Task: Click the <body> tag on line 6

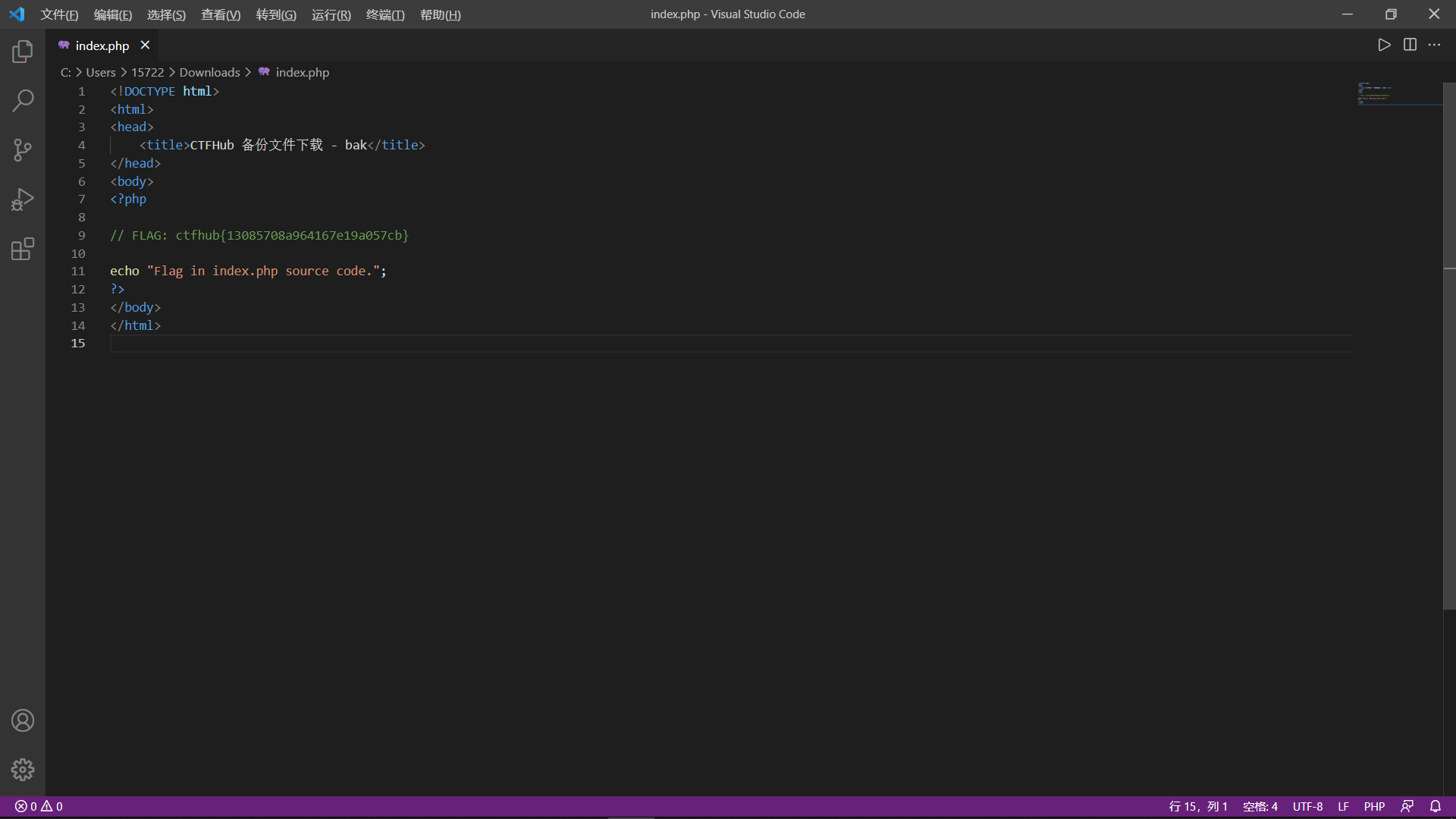Action: click(x=132, y=181)
